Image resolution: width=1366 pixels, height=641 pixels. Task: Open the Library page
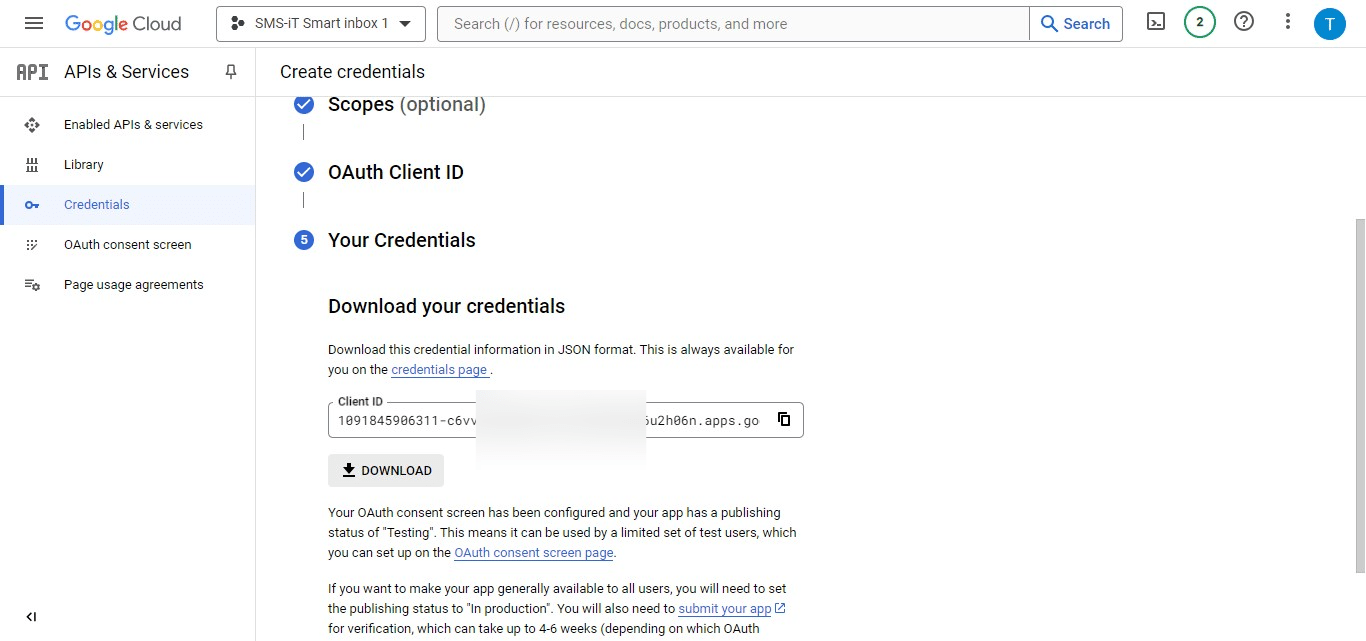tap(83, 164)
